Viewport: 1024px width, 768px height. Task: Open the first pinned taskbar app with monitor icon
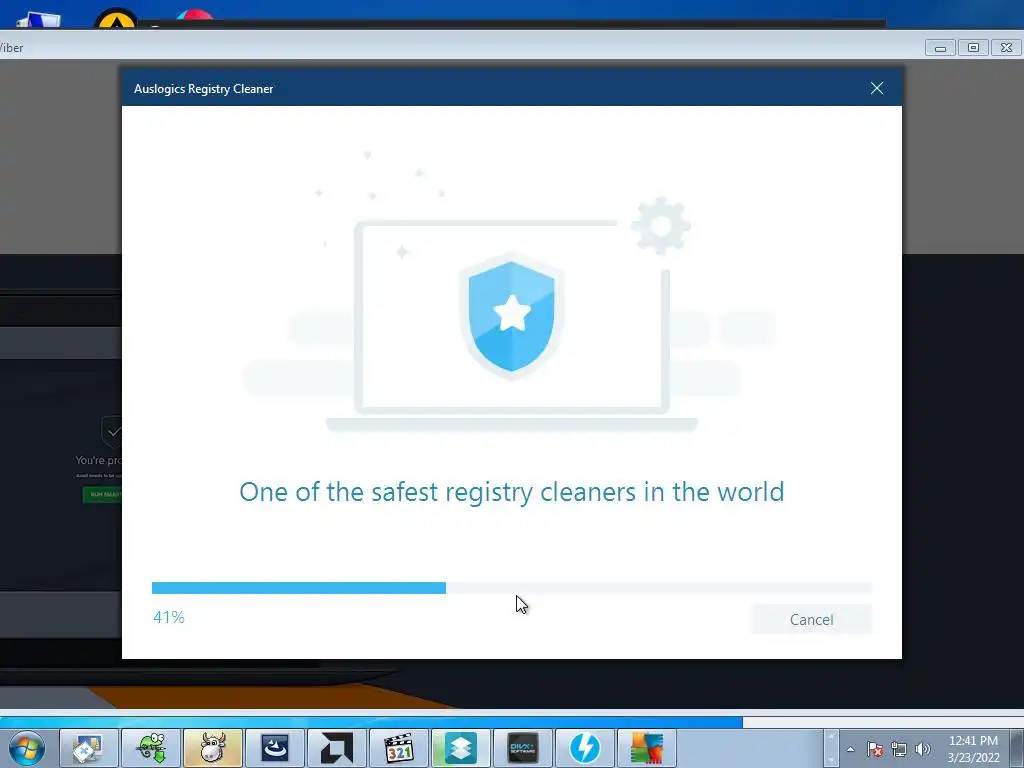89,748
